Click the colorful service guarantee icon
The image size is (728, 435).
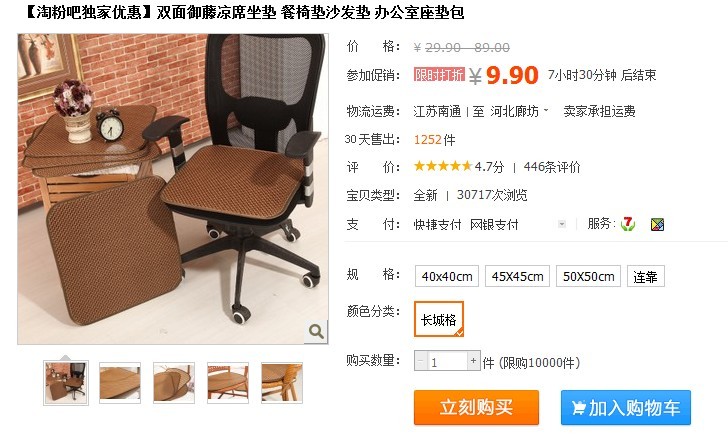(657, 225)
